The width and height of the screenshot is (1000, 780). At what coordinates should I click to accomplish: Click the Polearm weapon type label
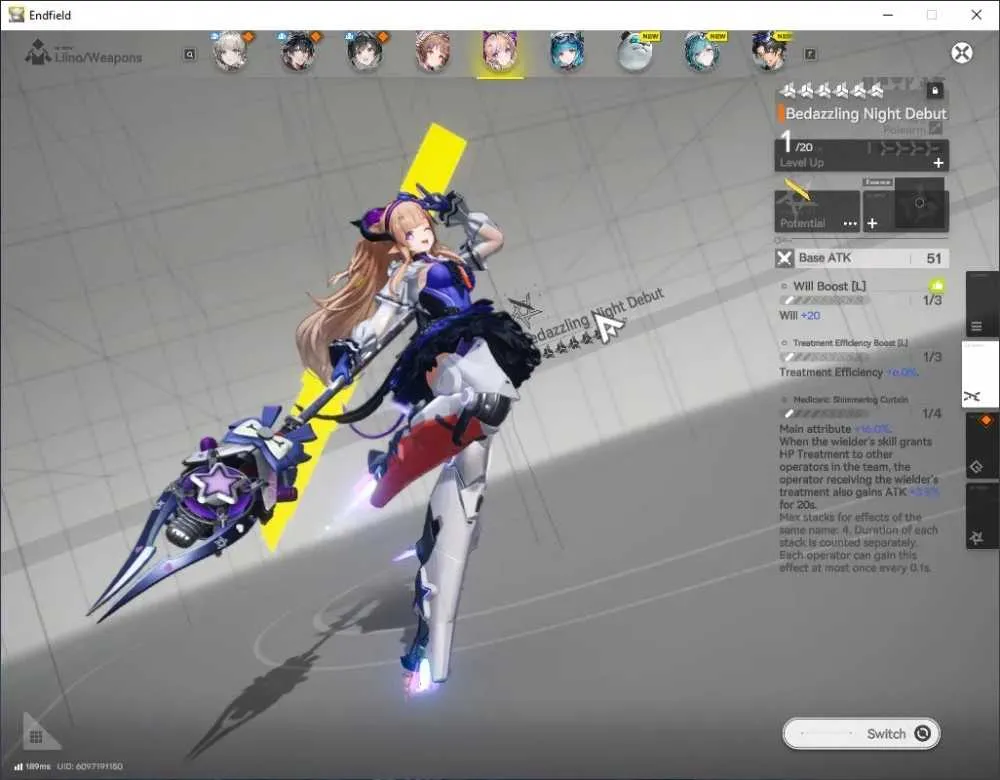click(904, 130)
